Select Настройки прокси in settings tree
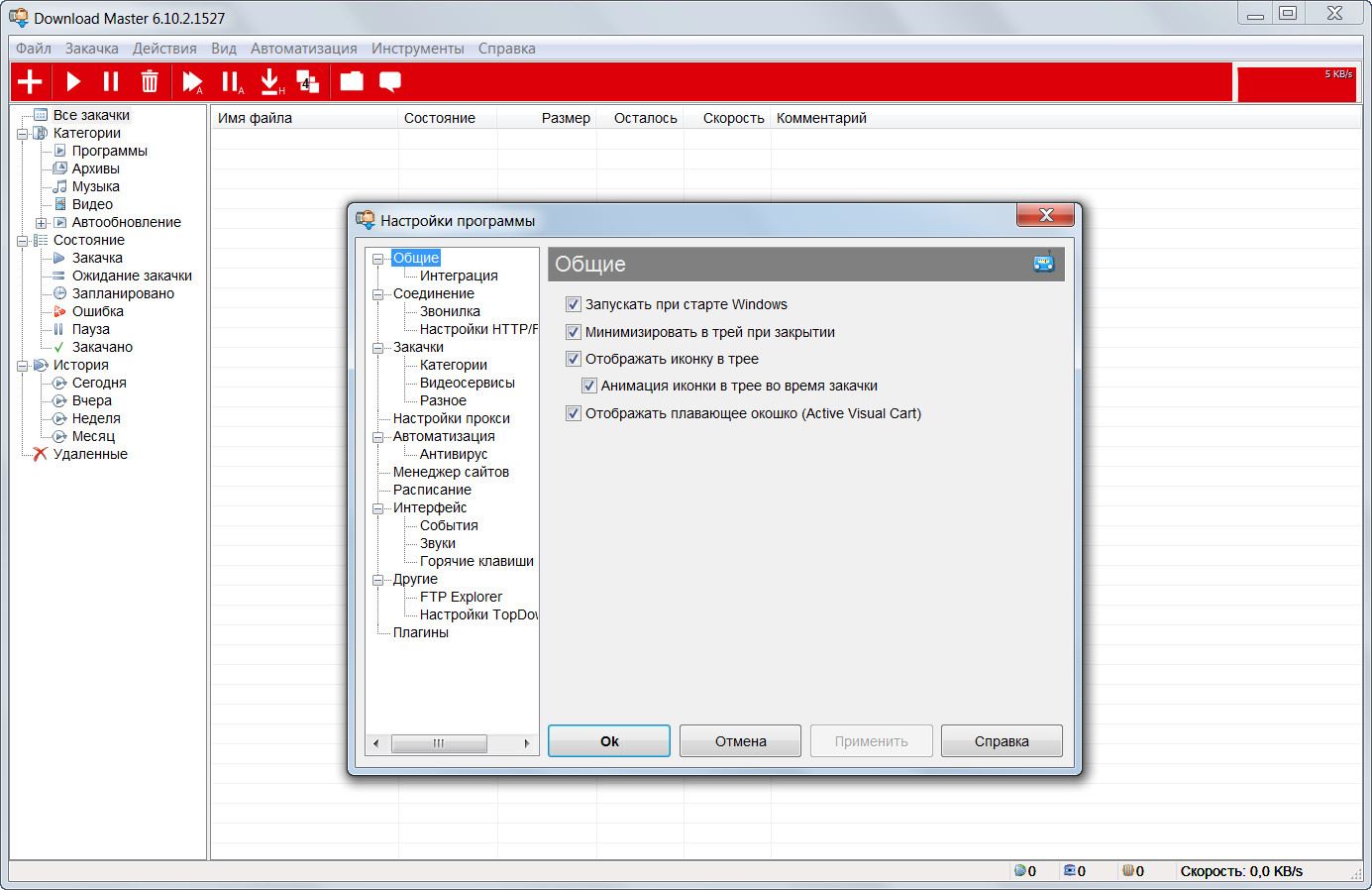Viewport: 1372px width, 890px height. [x=452, y=418]
